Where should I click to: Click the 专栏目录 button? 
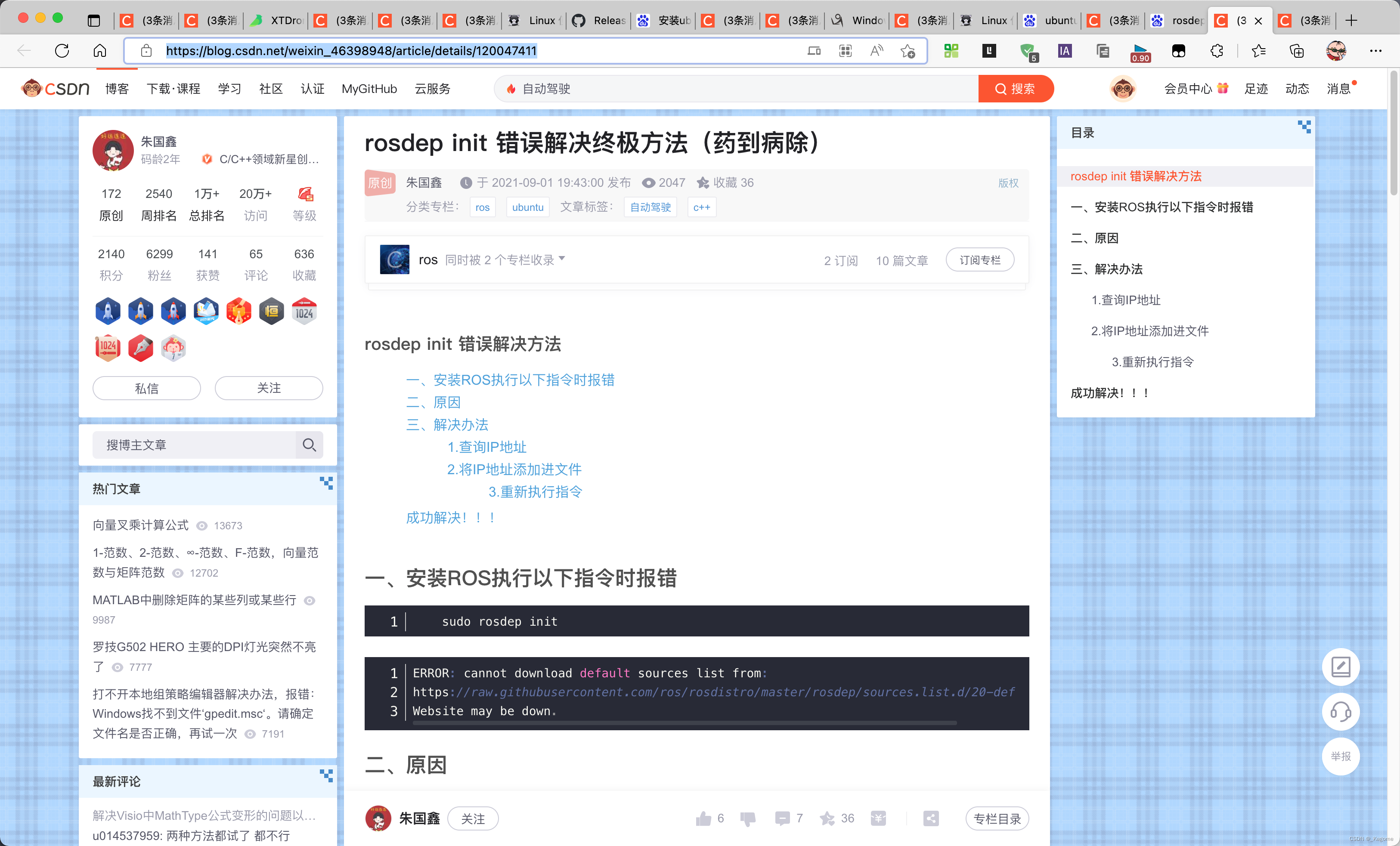[997, 818]
